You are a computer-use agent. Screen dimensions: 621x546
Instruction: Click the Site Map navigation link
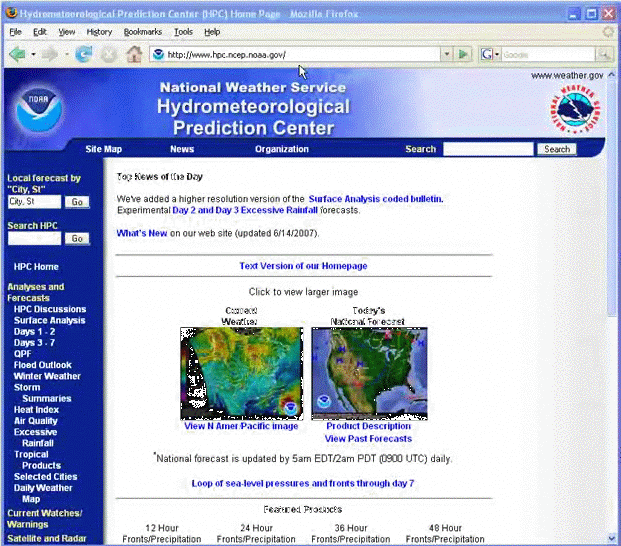tap(104, 149)
